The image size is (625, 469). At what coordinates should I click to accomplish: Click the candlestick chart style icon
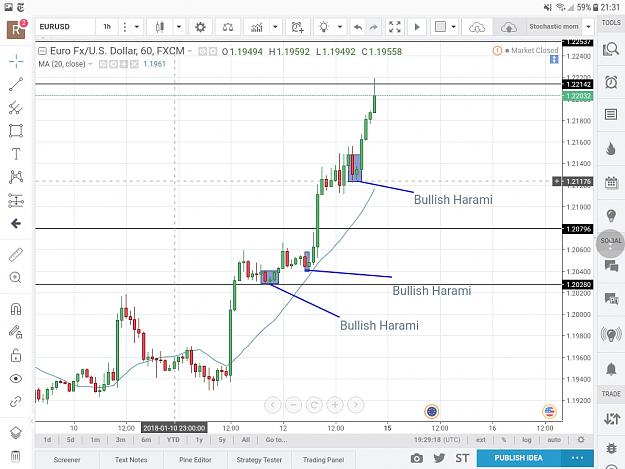160,27
